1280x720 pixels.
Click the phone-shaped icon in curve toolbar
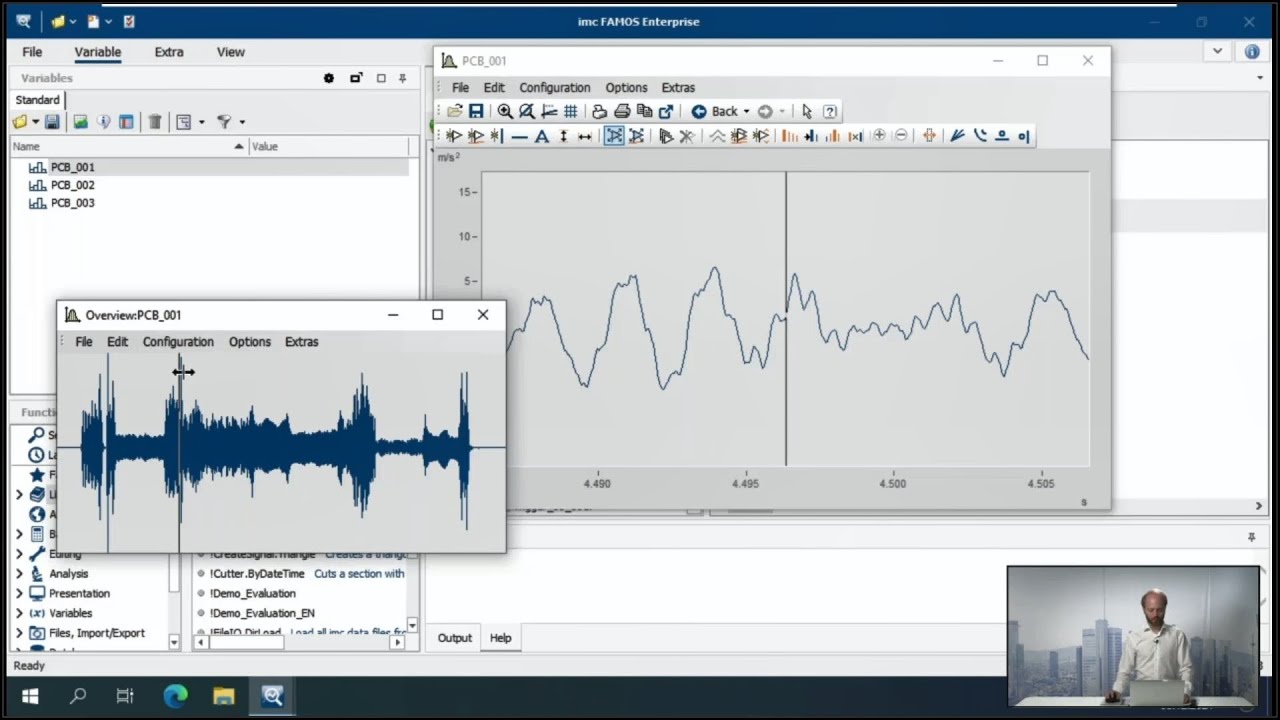tap(980, 136)
